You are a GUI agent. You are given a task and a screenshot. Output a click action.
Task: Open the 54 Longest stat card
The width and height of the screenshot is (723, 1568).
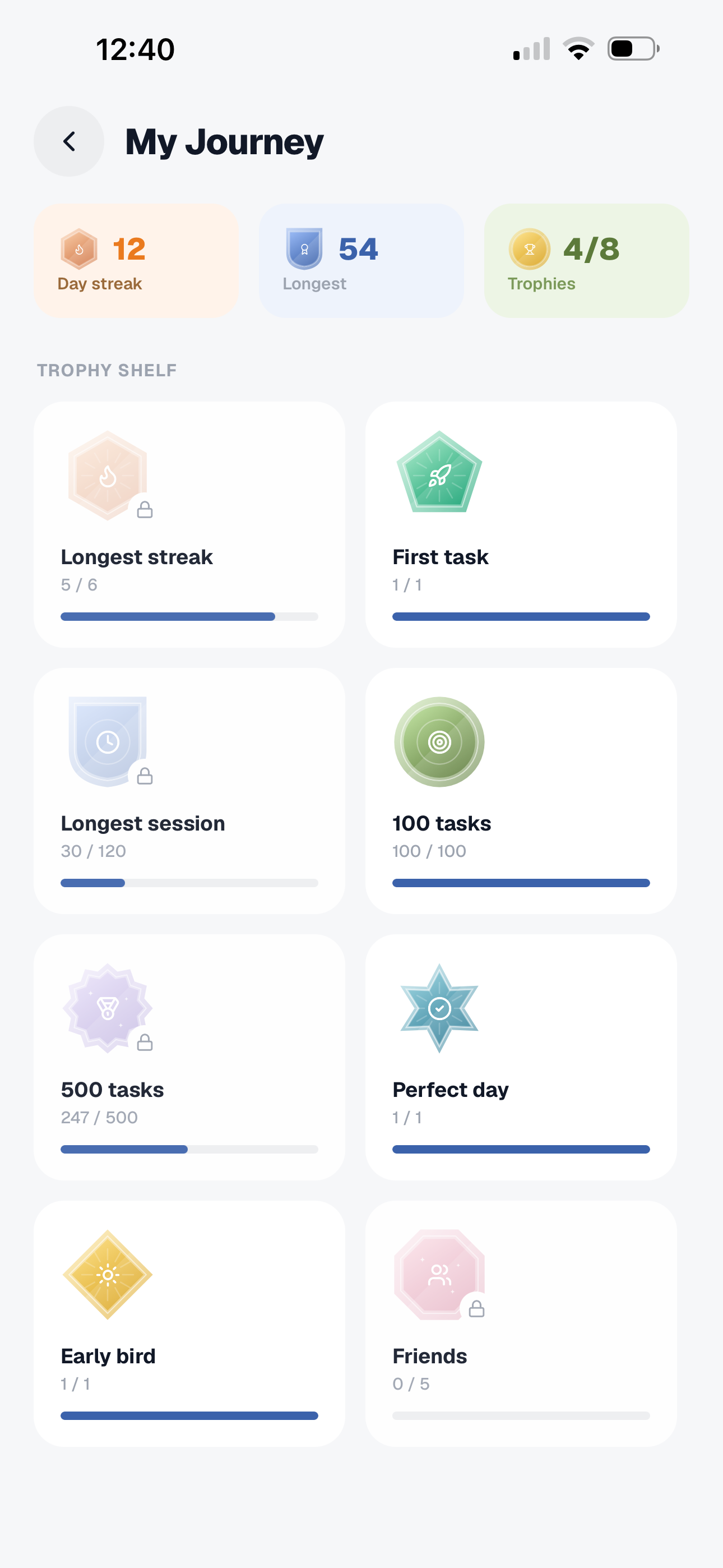click(x=361, y=261)
